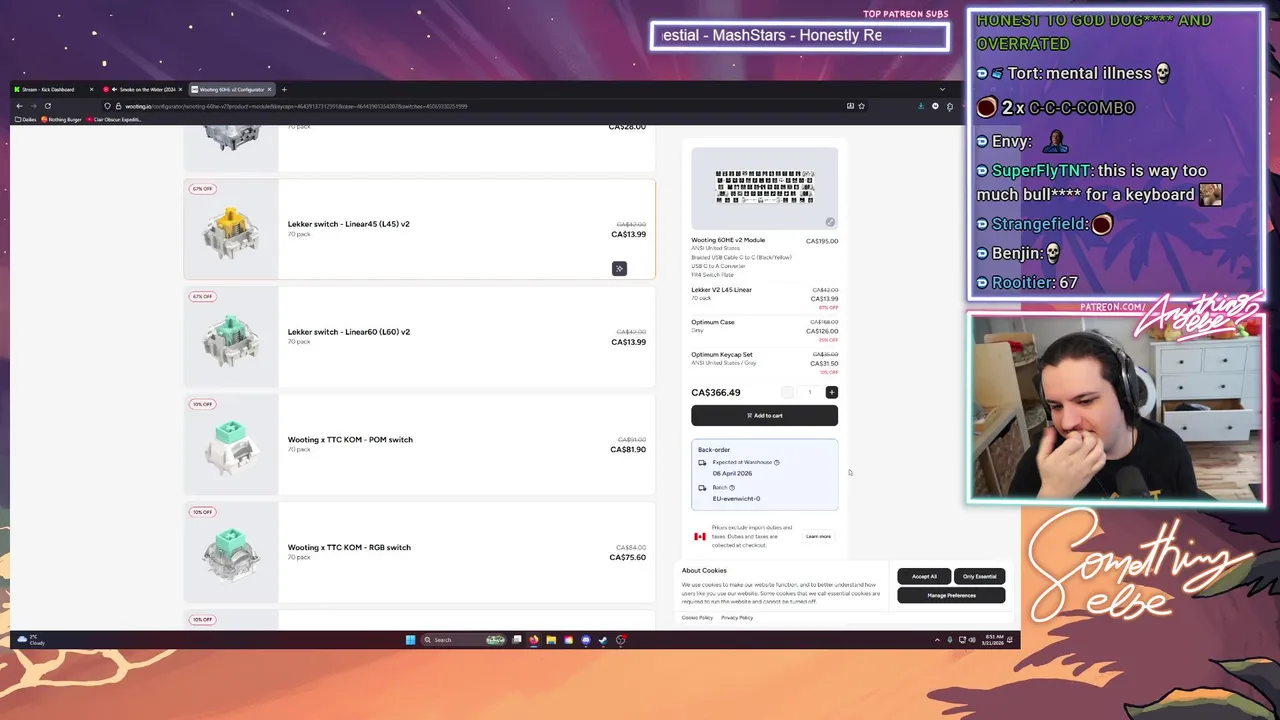Viewport: 1280px width, 720px height.
Task: Bookmark this page with the star icon
Action: coord(861,106)
